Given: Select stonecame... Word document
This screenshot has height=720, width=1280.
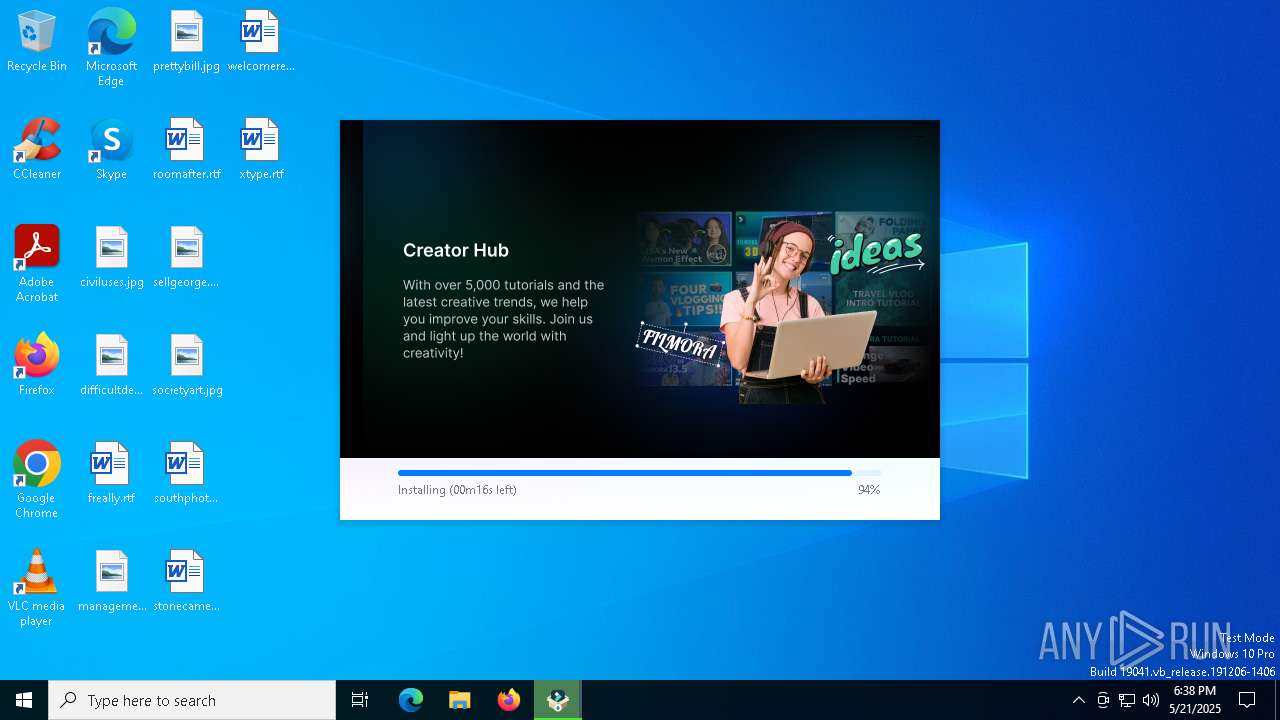Looking at the screenshot, I should click(186, 582).
